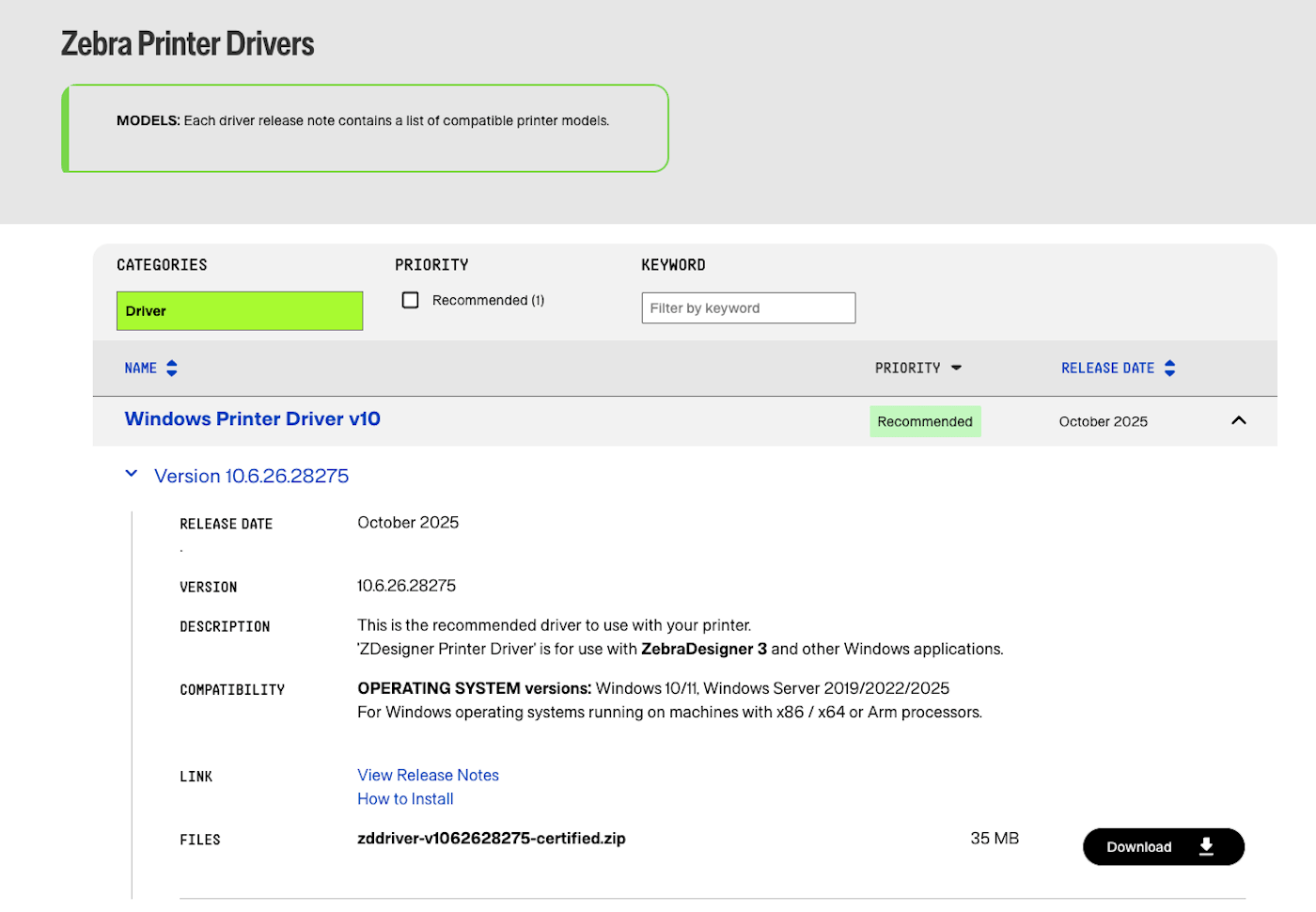Viewport: 1316px width, 912px height.
Task: Click the CATEGORIES filter label
Action: [162, 265]
